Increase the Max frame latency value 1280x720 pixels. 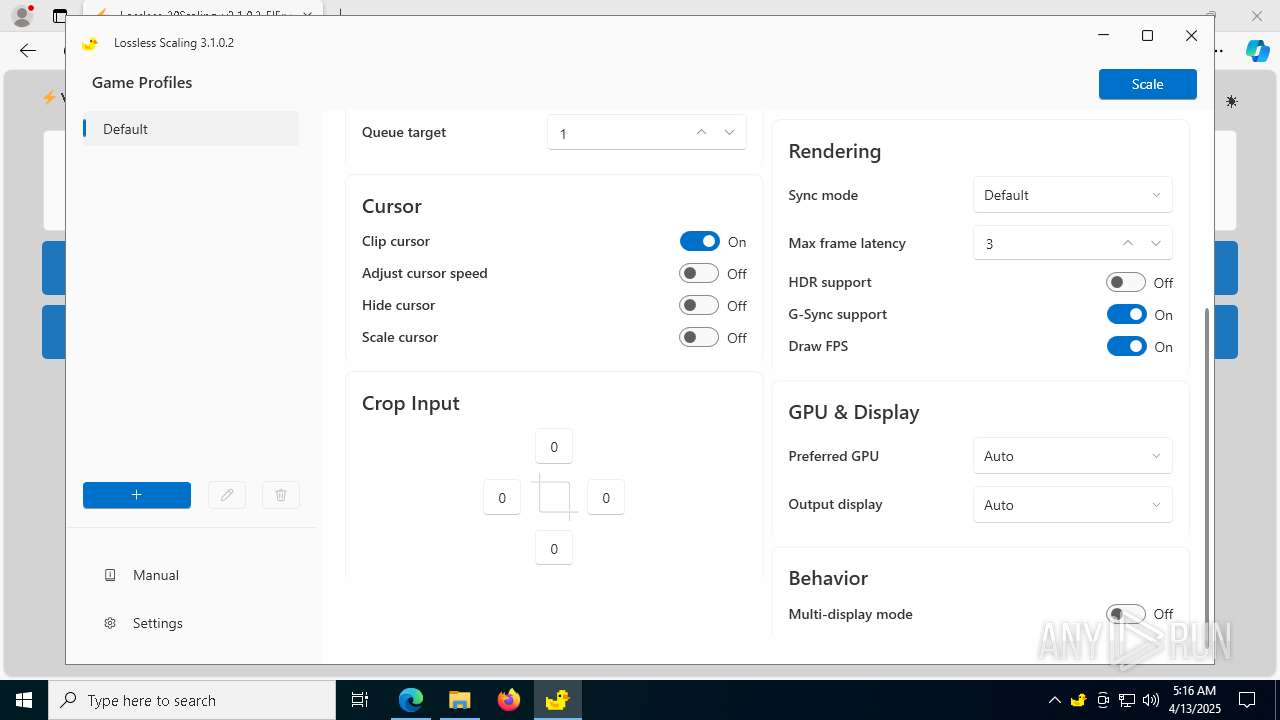tap(1128, 243)
